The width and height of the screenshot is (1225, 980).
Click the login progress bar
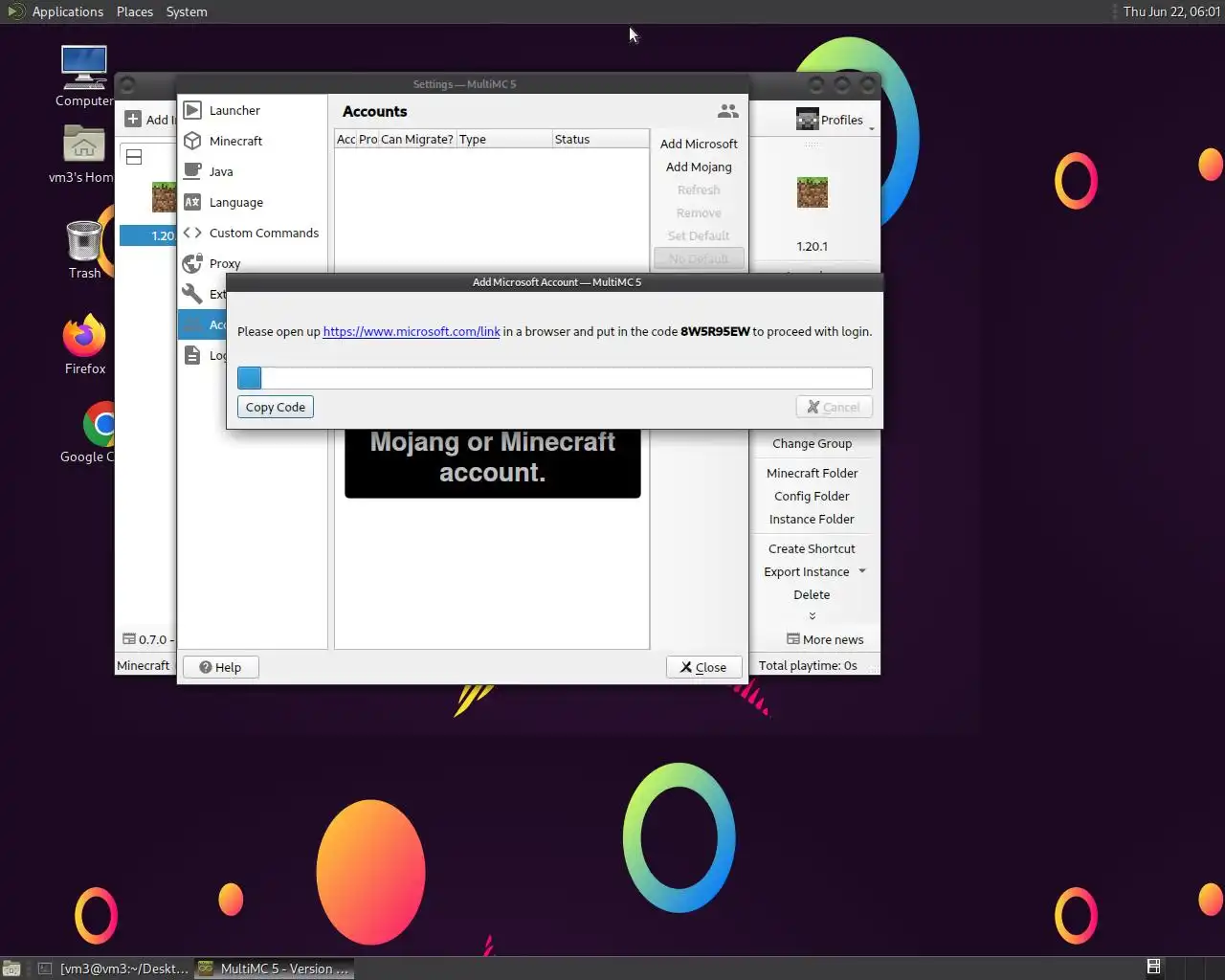pyautogui.click(x=554, y=378)
